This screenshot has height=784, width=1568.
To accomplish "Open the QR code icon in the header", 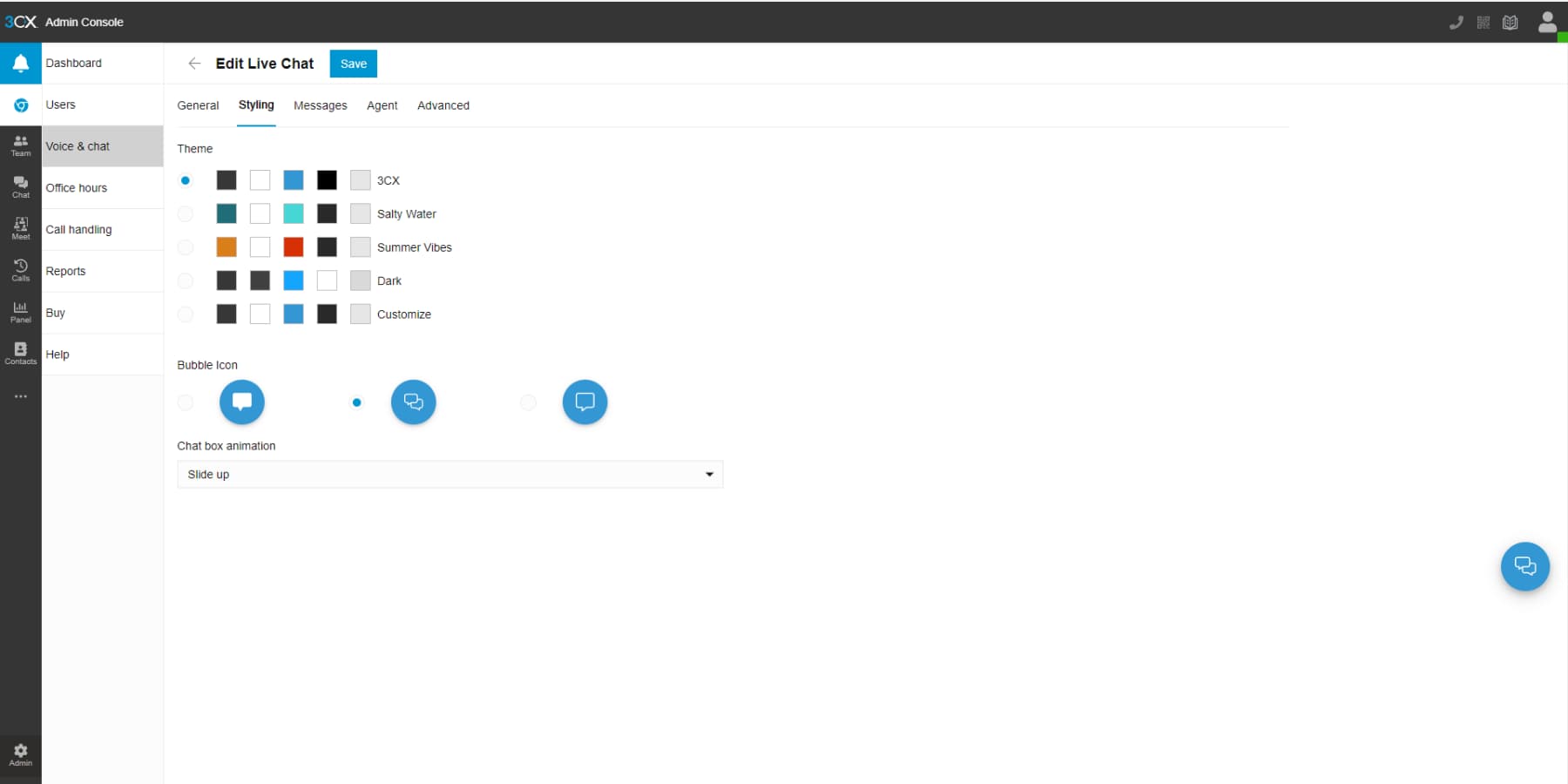I will tap(1483, 22).
